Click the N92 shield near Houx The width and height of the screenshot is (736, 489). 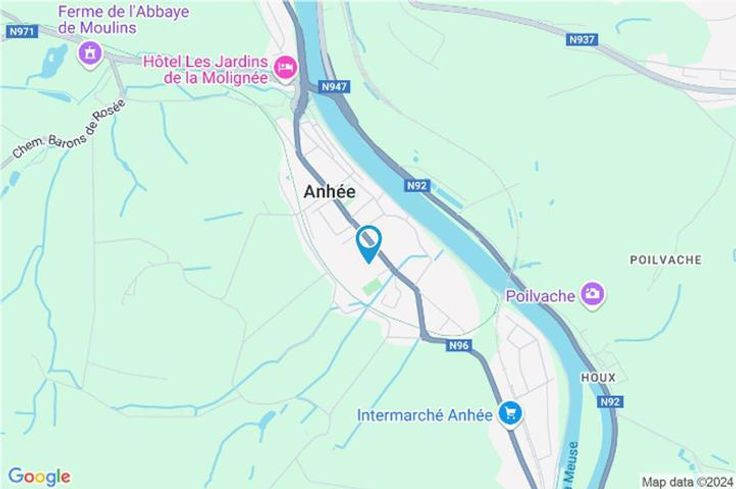point(609,402)
